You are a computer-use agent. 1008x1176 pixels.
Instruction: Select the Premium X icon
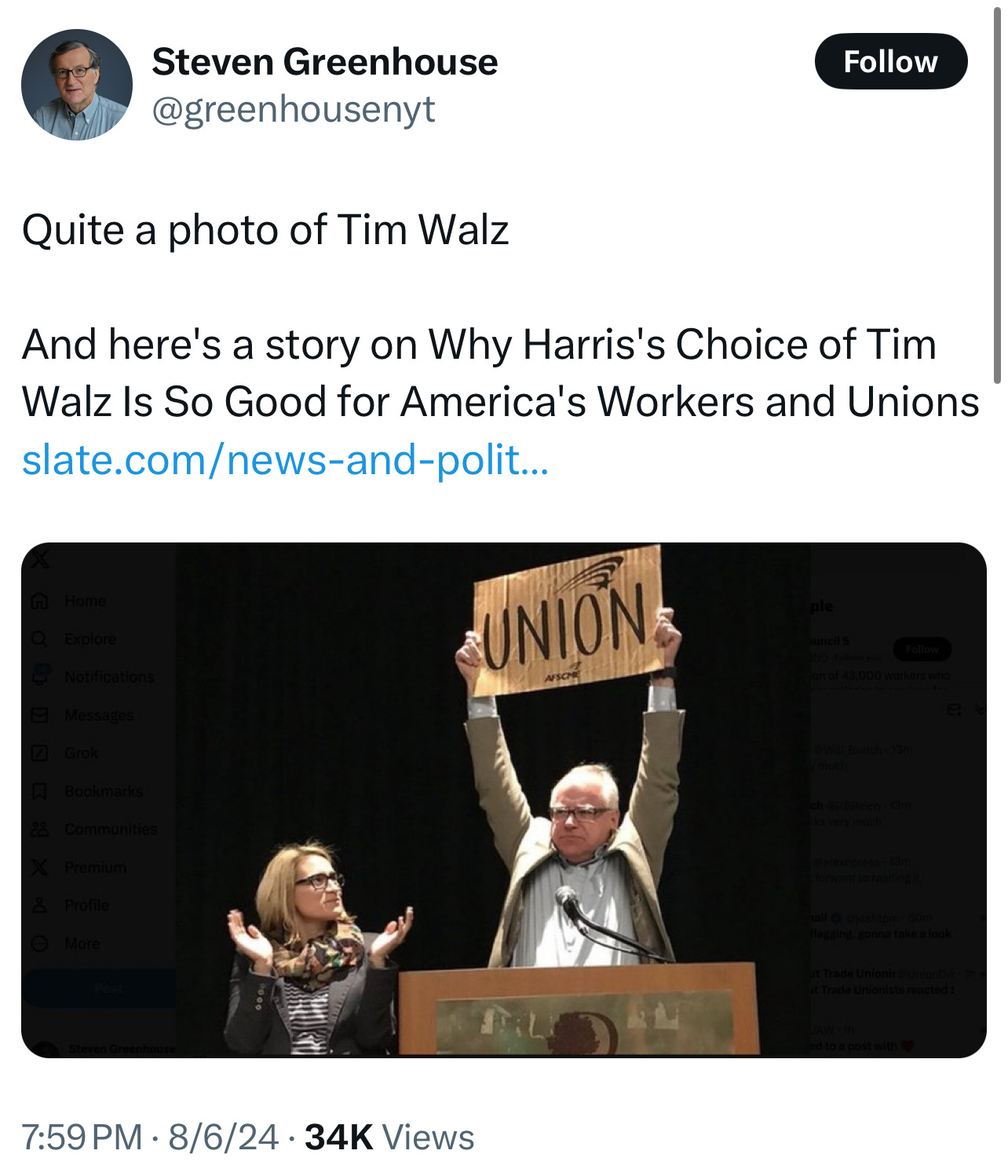pos(39,867)
